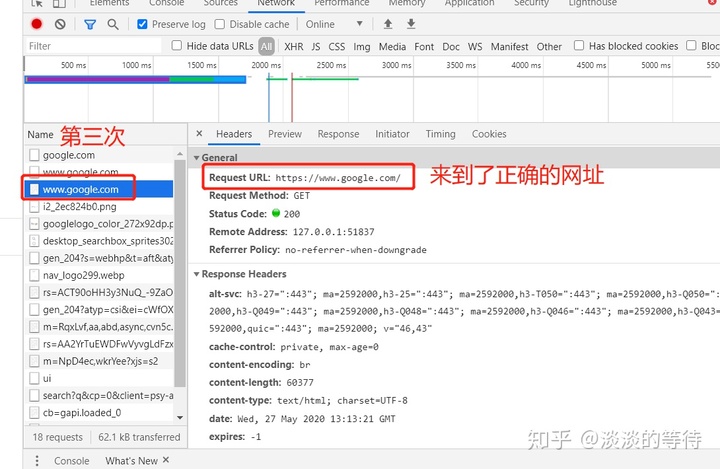Switch to the Preview tab
The height and width of the screenshot is (469, 720).
click(x=285, y=134)
